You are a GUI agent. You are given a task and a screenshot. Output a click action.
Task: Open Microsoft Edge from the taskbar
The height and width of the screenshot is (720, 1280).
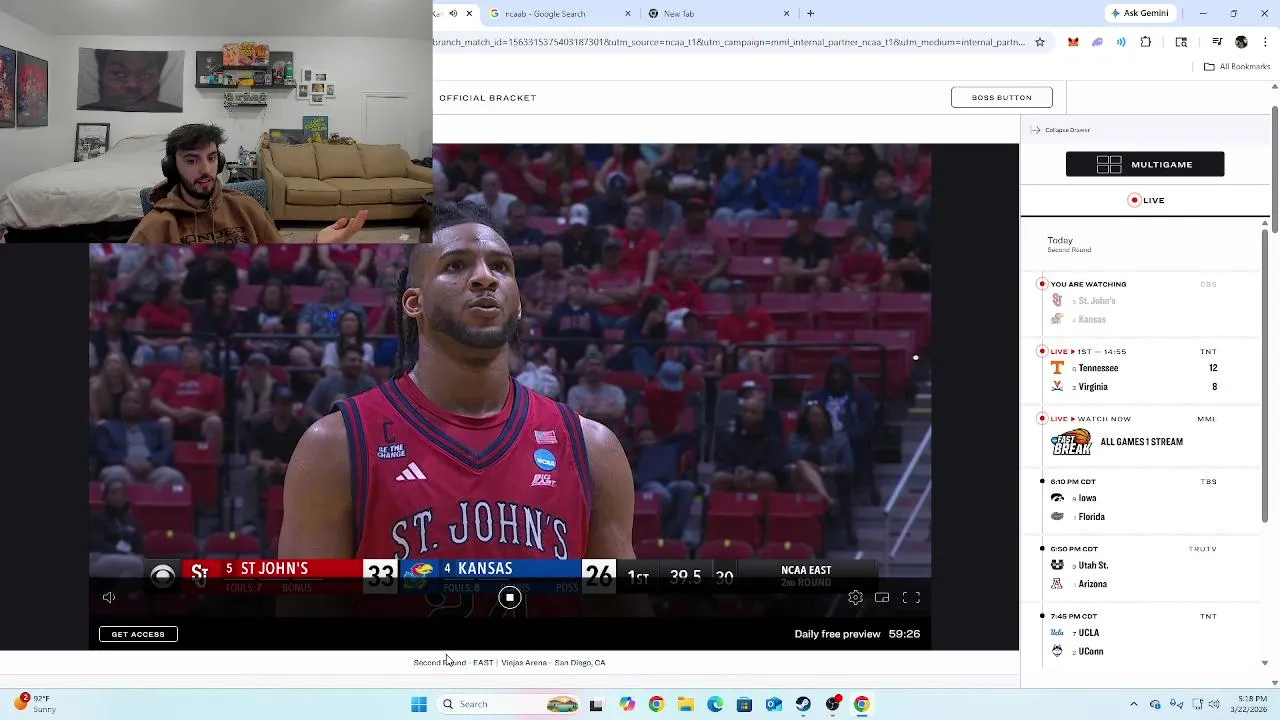715,704
